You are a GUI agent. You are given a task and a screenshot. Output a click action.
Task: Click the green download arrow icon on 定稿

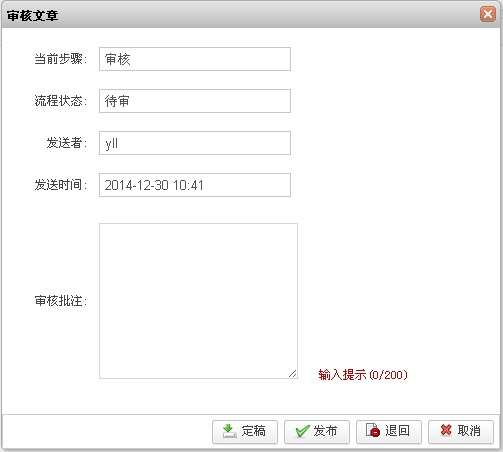230,431
